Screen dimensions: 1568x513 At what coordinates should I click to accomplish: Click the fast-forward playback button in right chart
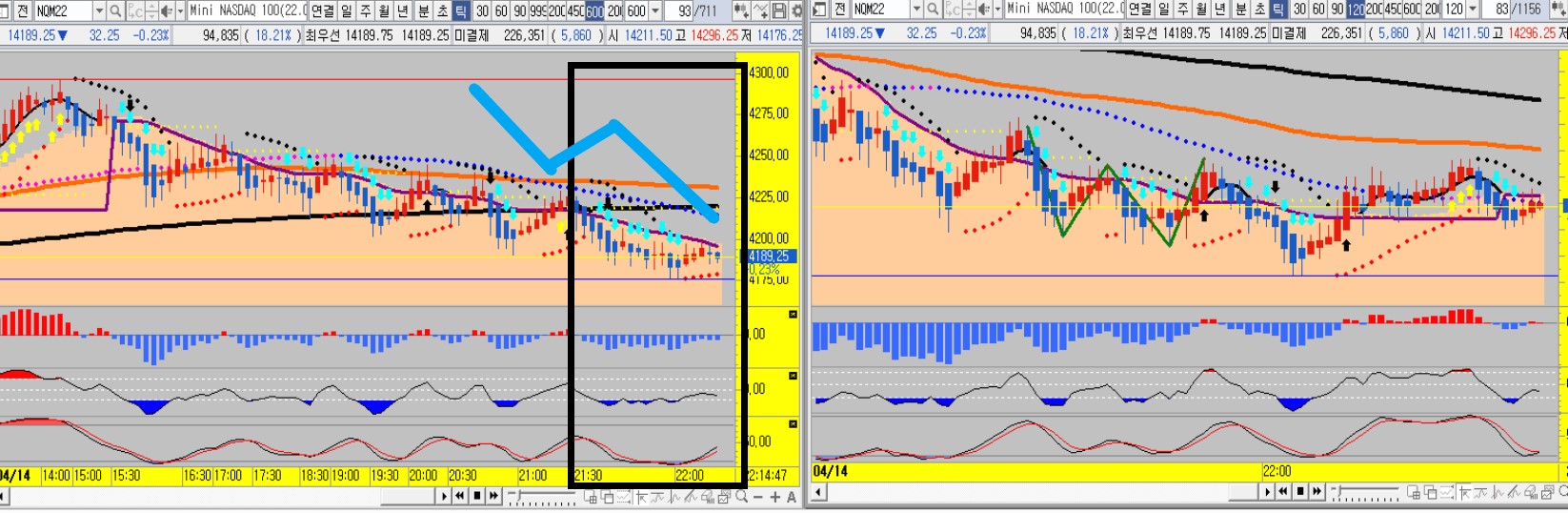tap(1317, 492)
